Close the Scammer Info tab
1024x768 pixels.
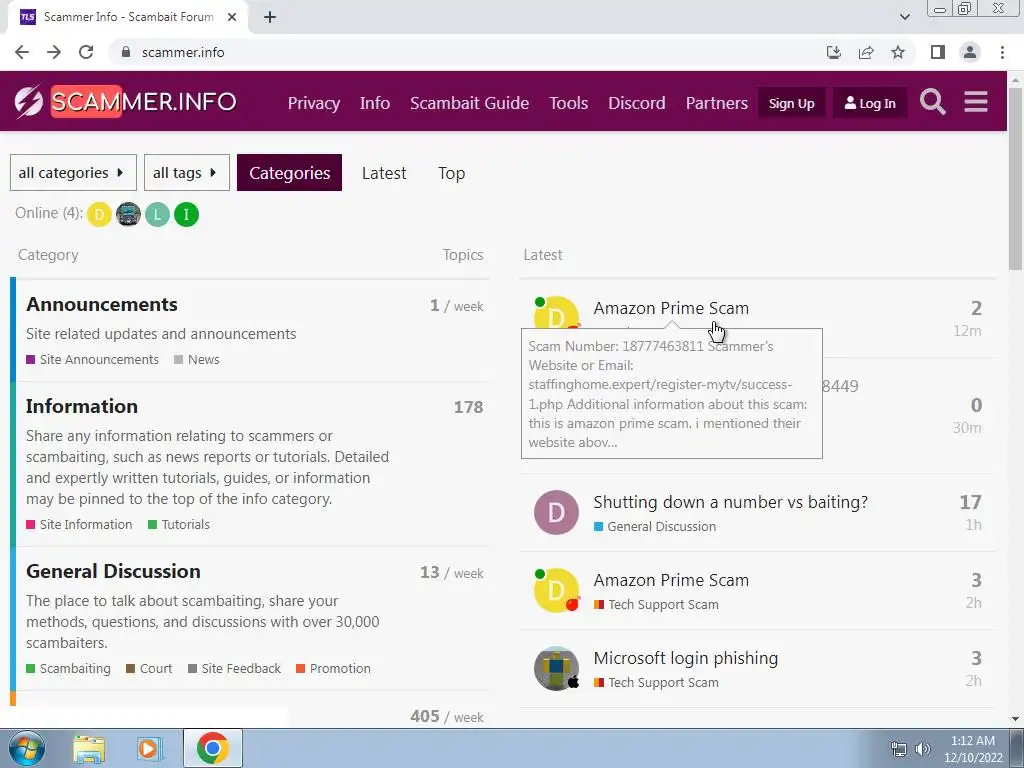pos(232,17)
